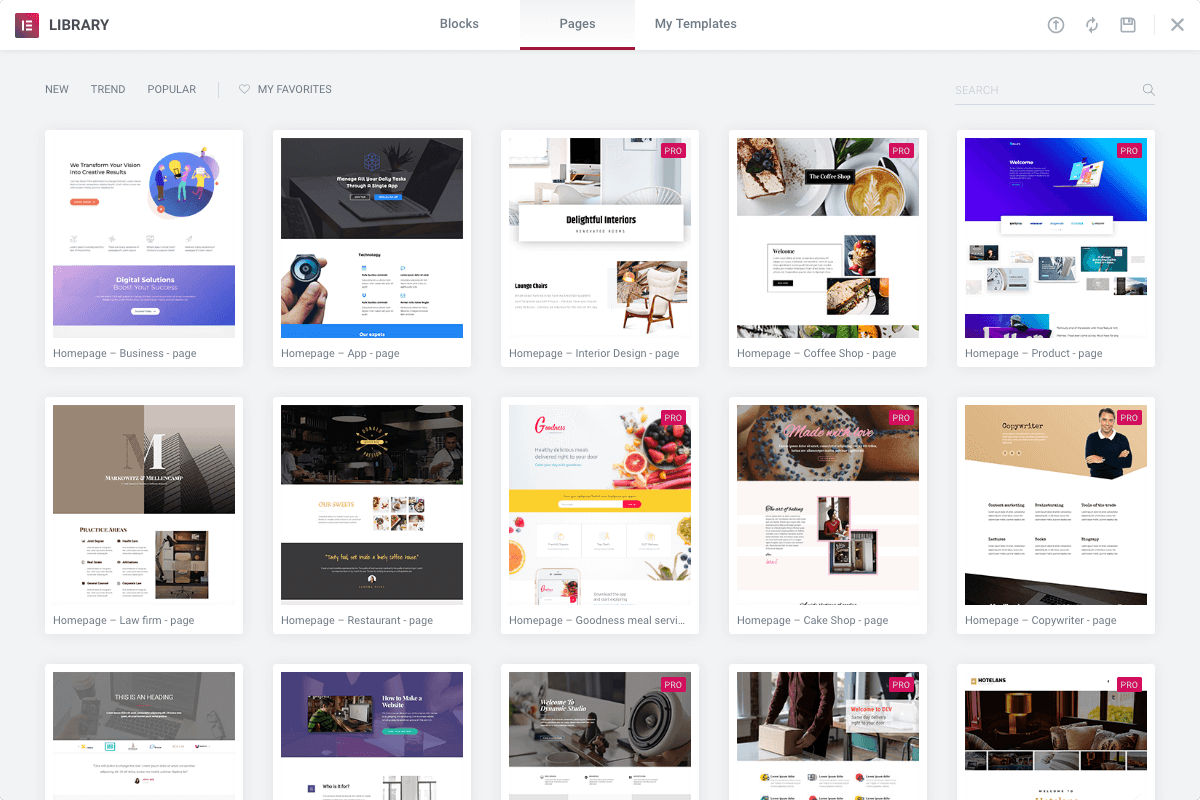Click the search magnifier icon
Screen dimensions: 1200x800
point(1149,90)
